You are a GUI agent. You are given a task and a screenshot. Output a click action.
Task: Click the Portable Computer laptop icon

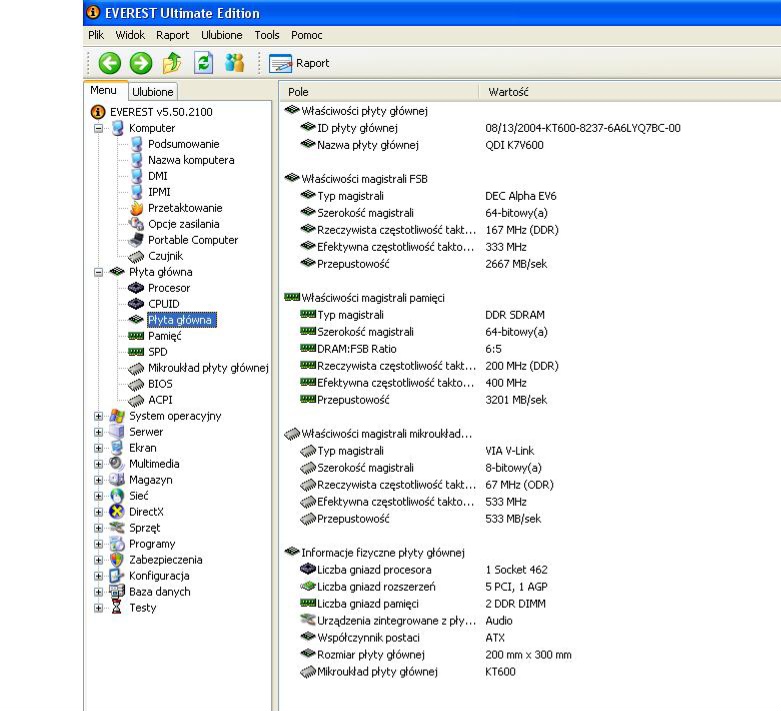tap(136, 240)
